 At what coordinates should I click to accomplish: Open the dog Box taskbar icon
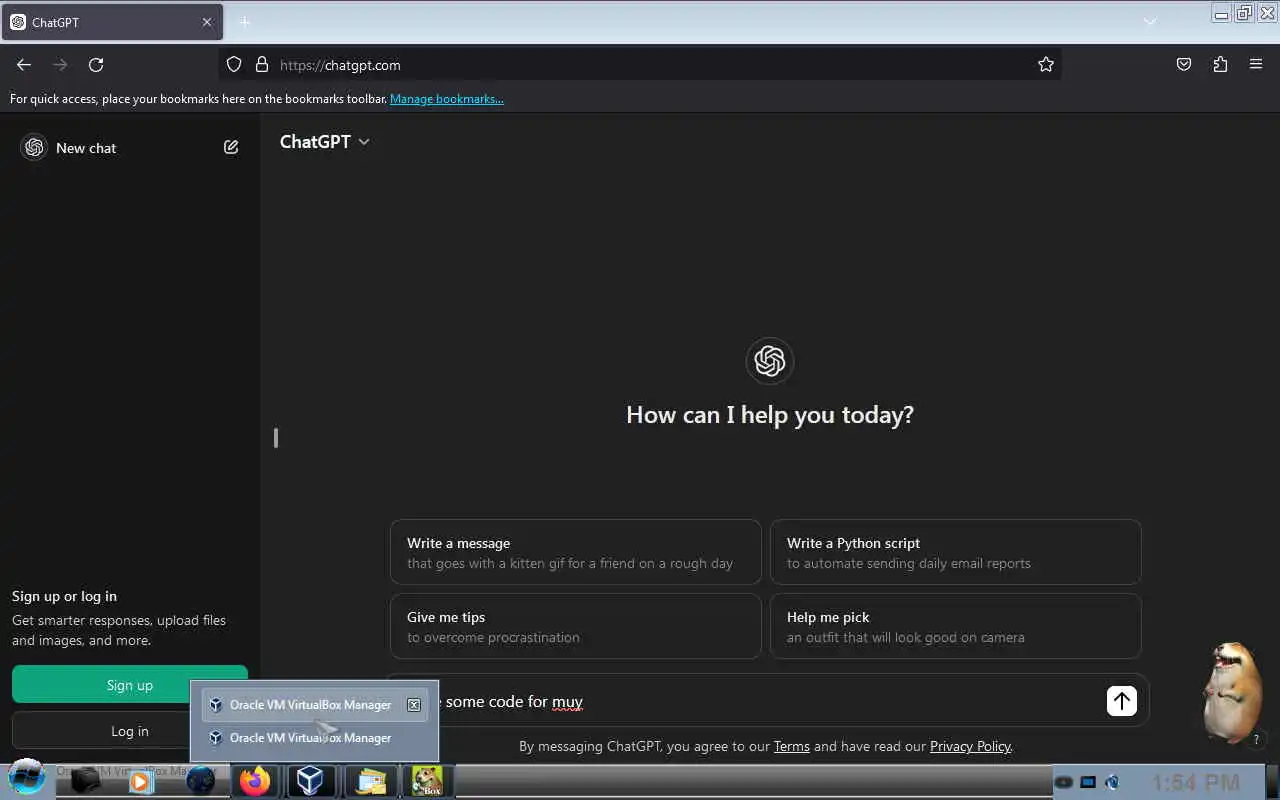[427, 780]
